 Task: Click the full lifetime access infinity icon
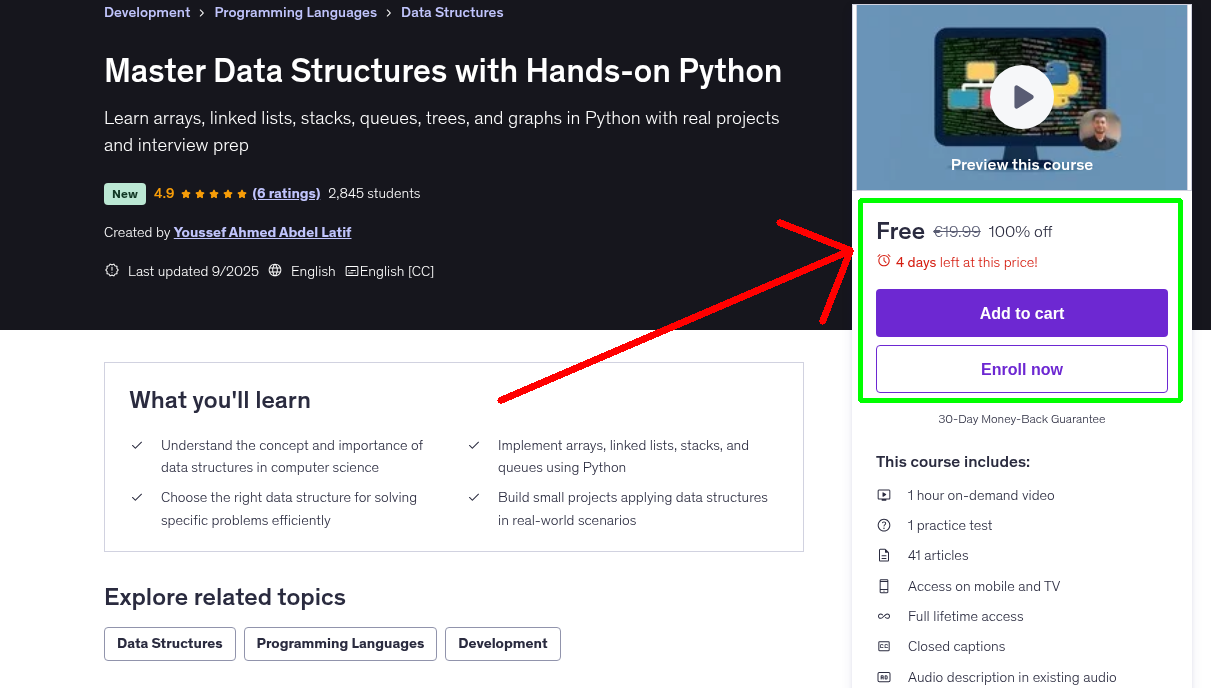point(884,616)
